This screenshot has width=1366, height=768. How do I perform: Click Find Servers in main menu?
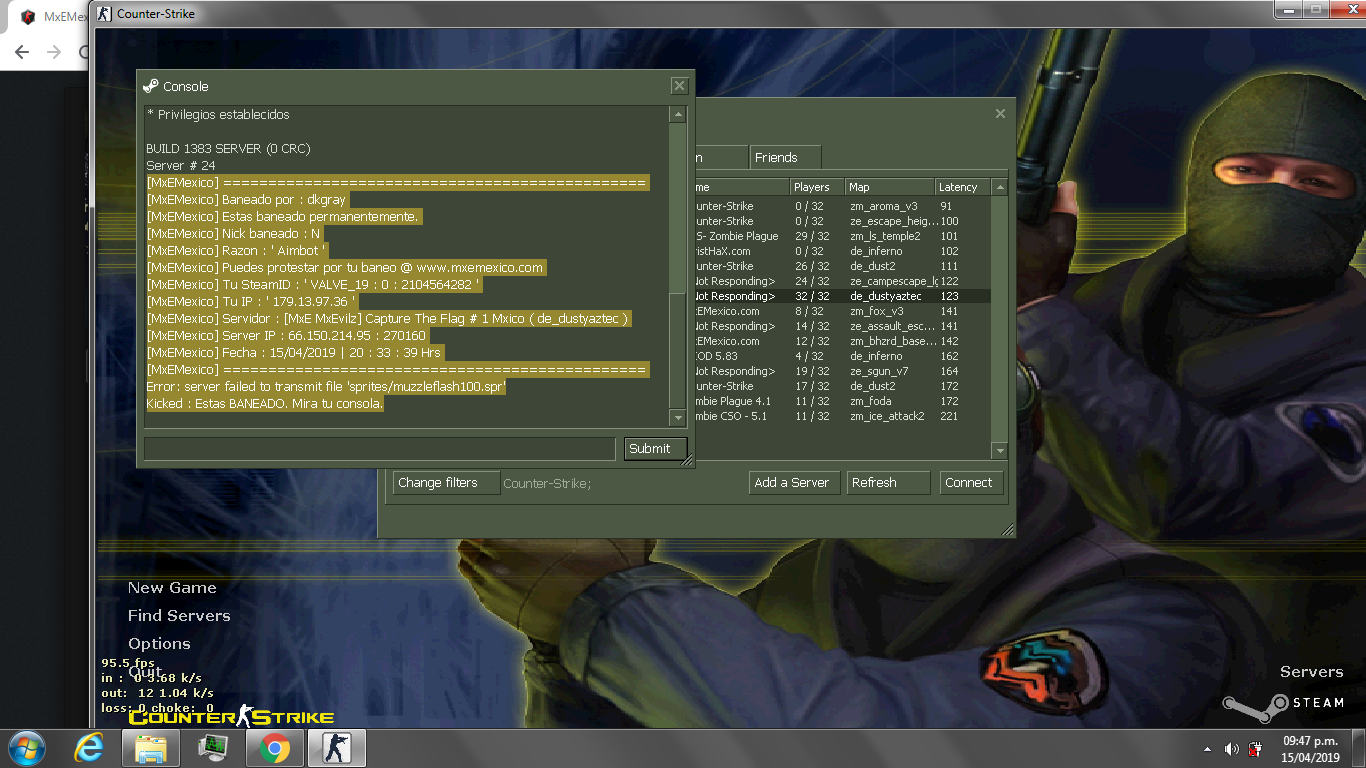(179, 616)
